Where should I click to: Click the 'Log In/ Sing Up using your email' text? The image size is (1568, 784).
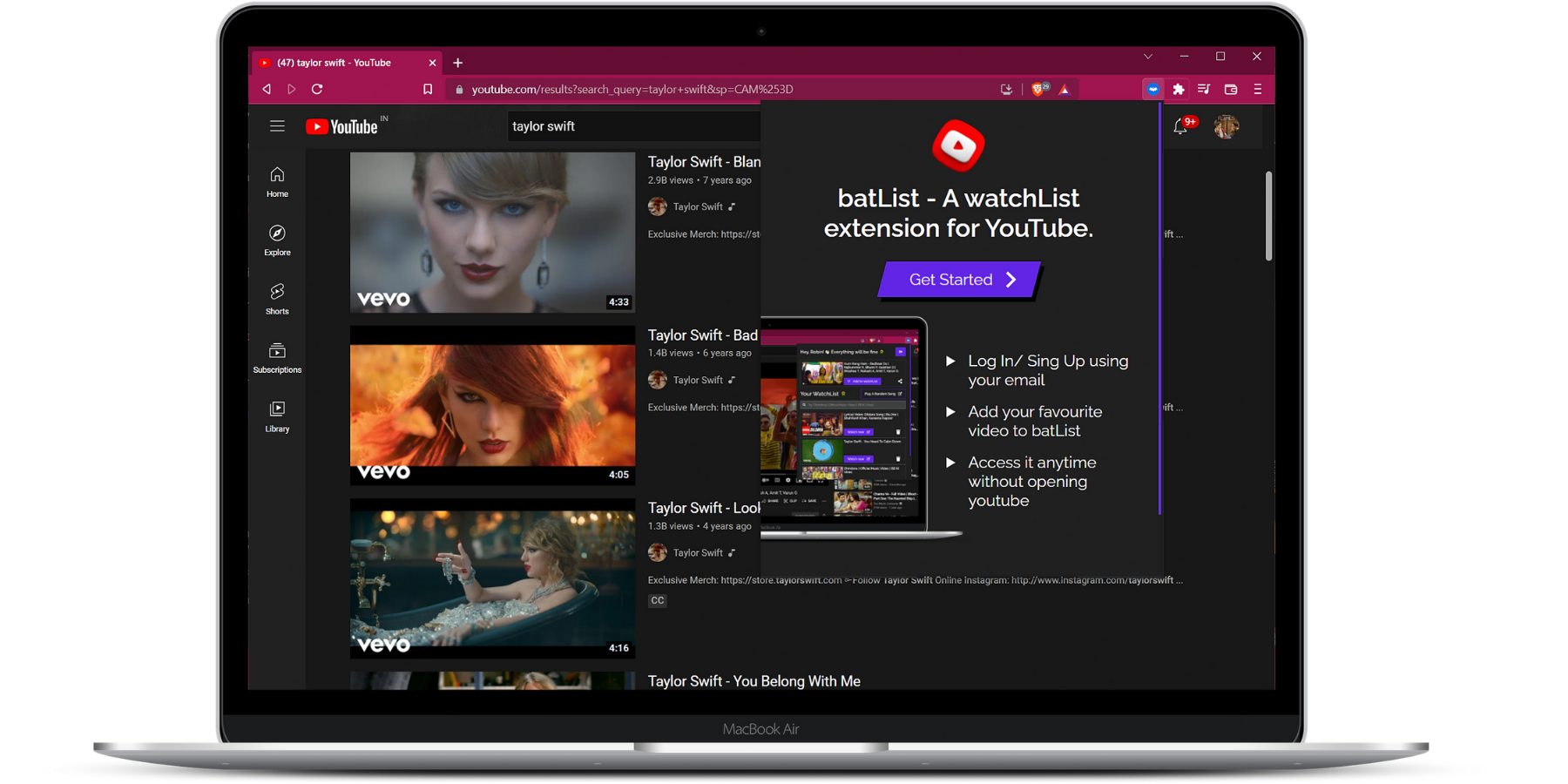(x=1048, y=370)
